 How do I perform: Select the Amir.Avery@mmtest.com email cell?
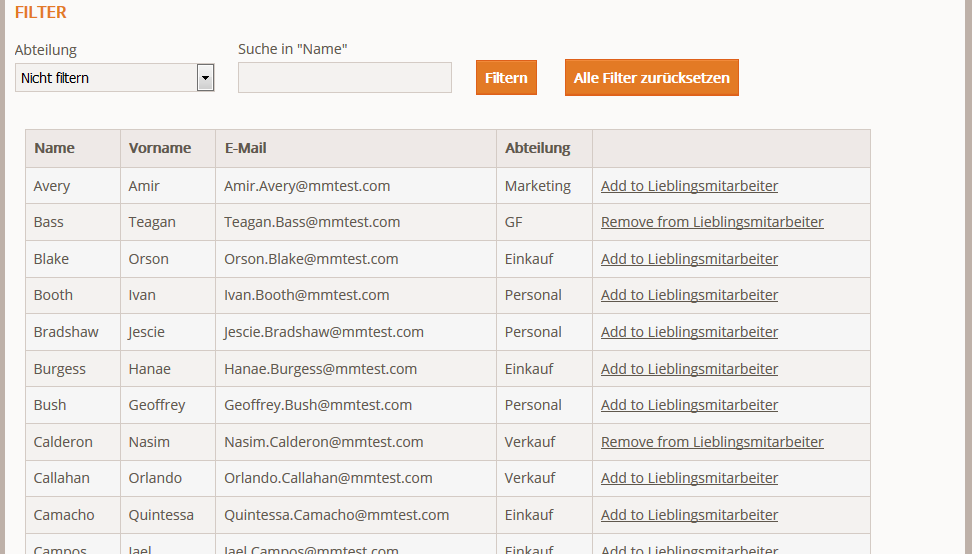356,186
